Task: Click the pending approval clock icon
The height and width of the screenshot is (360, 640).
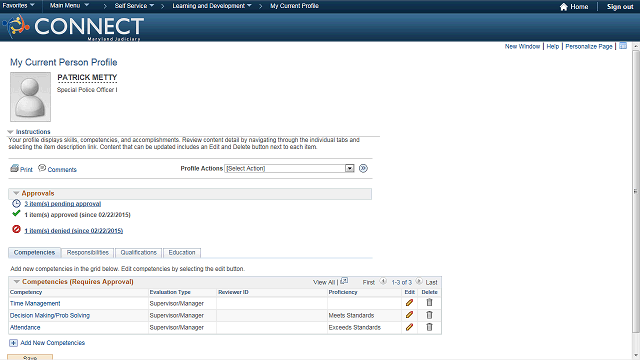Action: point(16,203)
